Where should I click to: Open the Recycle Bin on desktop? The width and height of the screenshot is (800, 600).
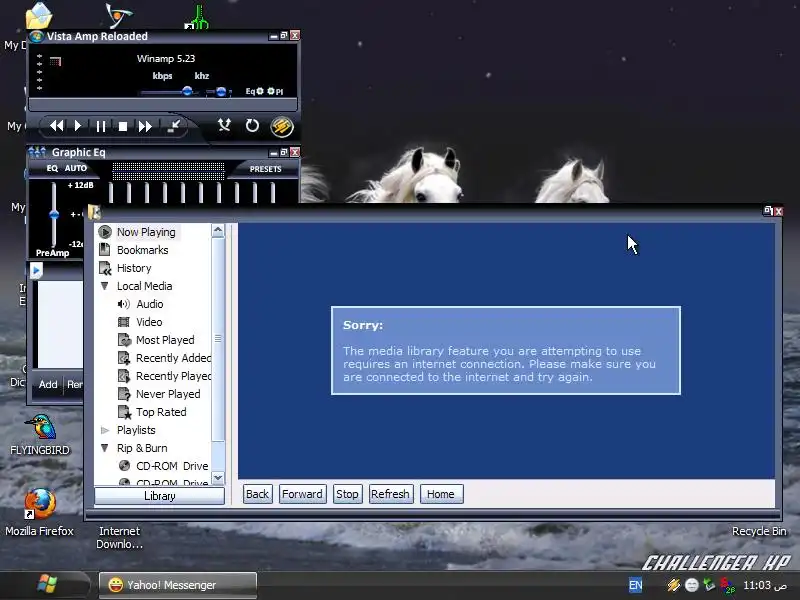point(759,531)
